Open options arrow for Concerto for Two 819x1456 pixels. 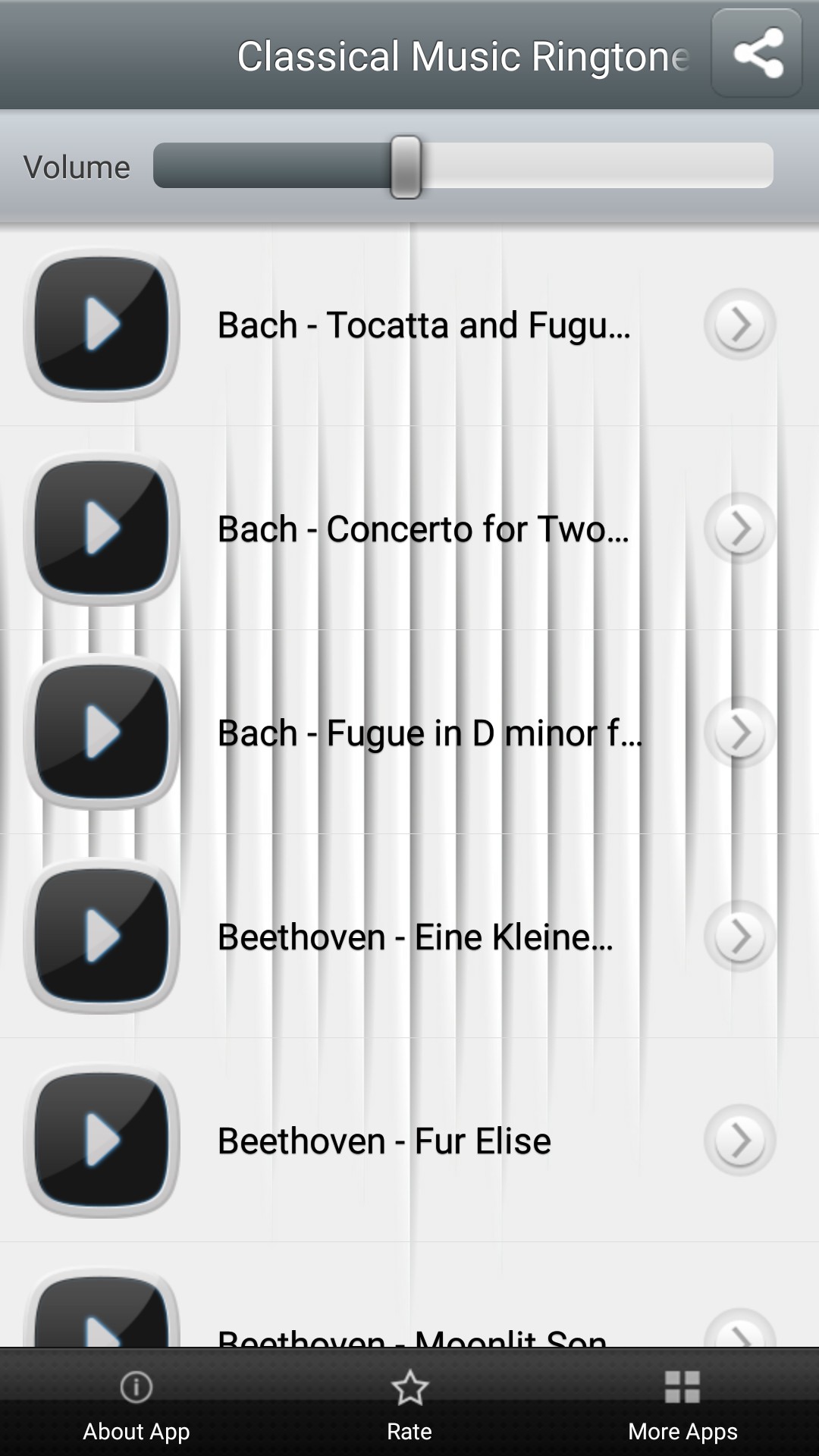click(739, 529)
